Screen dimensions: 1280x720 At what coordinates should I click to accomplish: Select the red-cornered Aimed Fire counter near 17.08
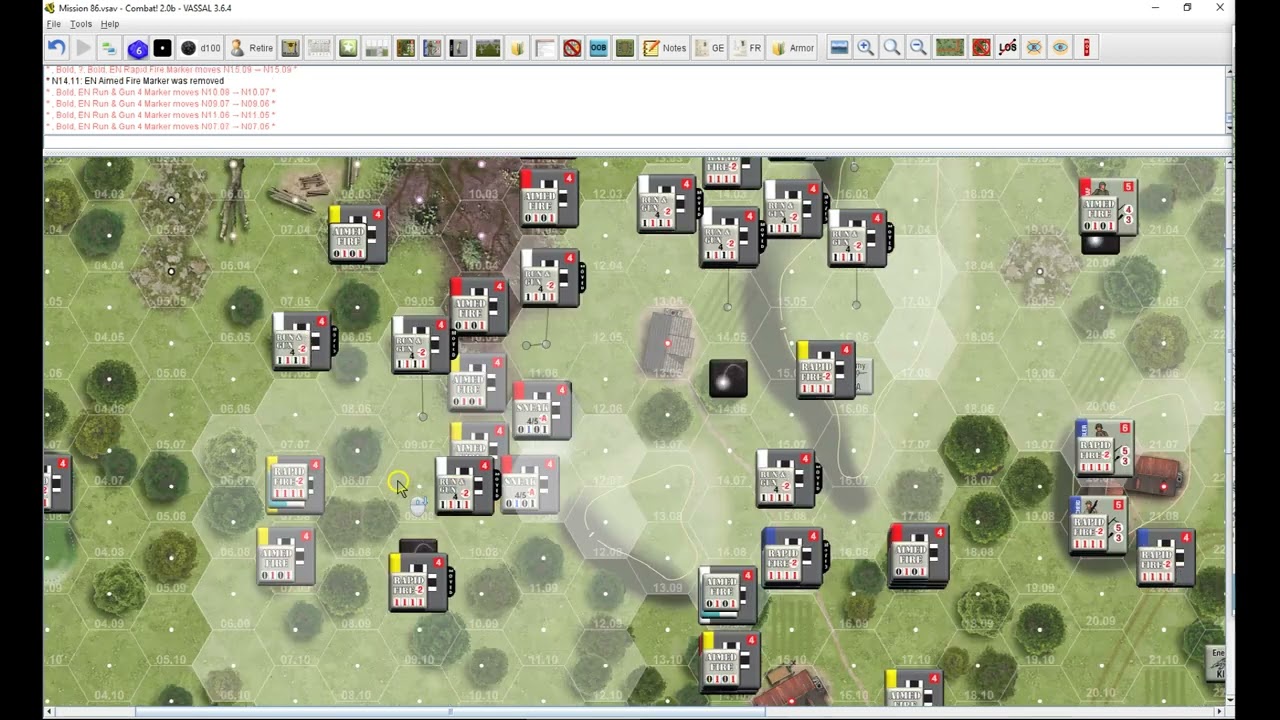click(919, 554)
